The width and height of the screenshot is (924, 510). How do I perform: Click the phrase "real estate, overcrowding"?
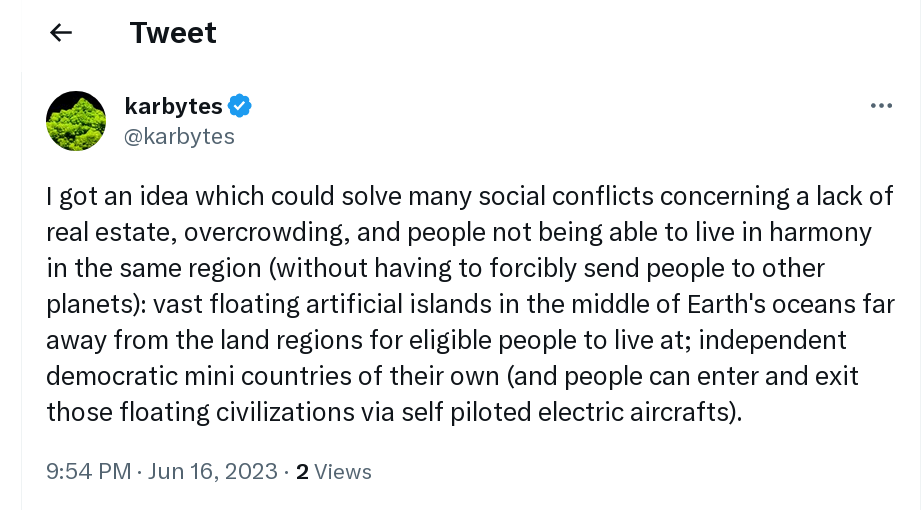[194, 232]
